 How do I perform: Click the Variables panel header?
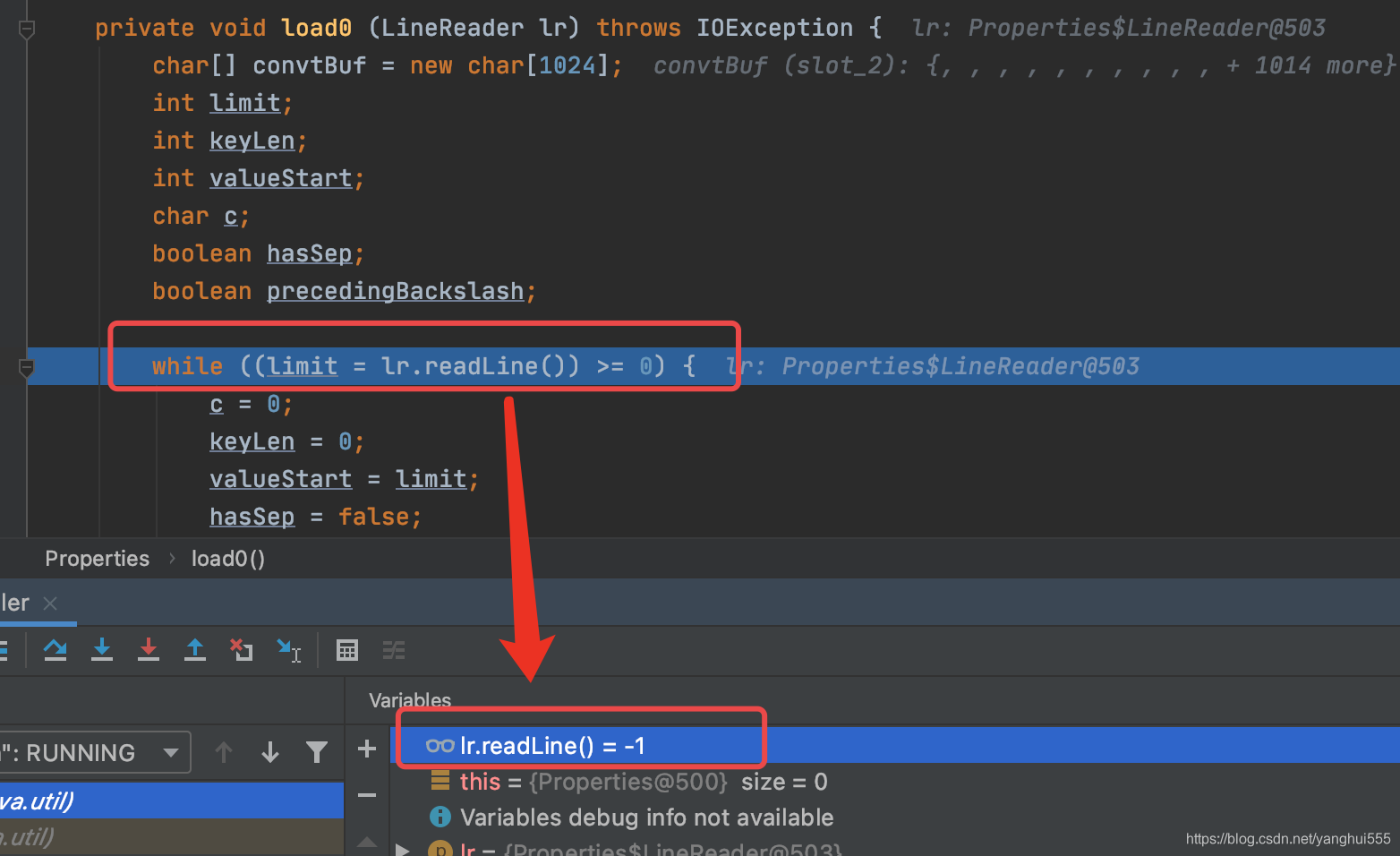[x=410, y=700]
